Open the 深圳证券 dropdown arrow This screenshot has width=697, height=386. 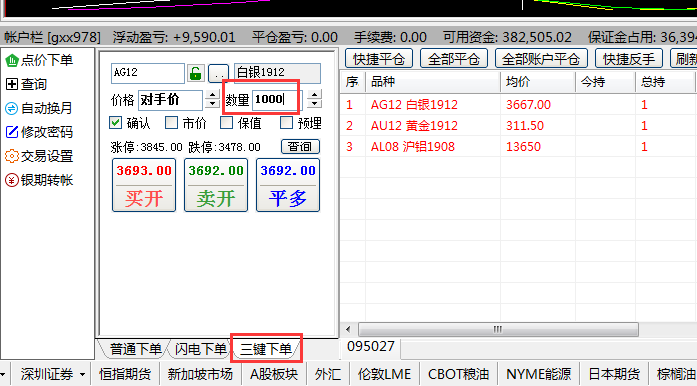click(x=82, y=374)
